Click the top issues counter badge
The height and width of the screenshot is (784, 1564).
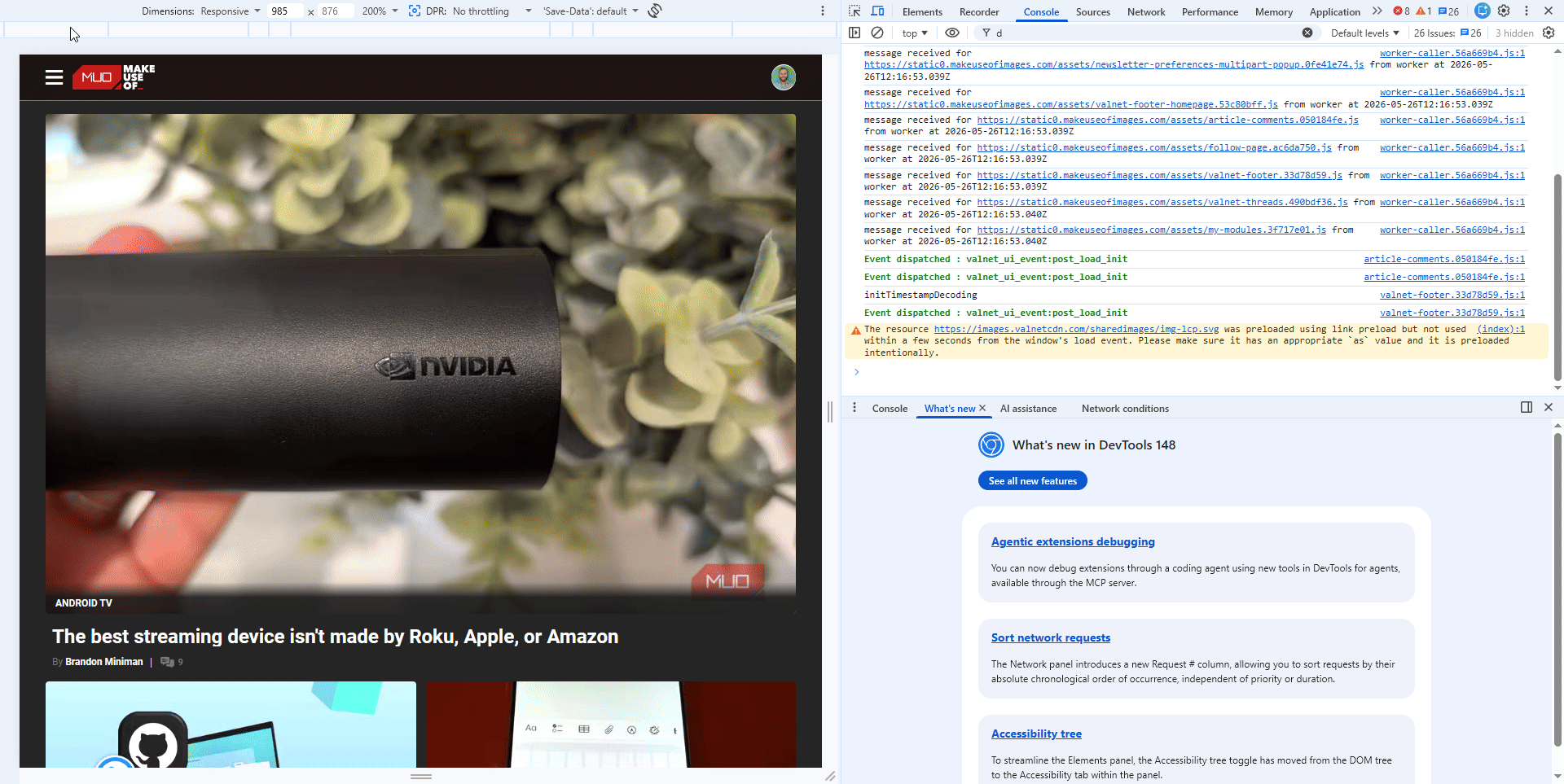(x=1448, y=11)
